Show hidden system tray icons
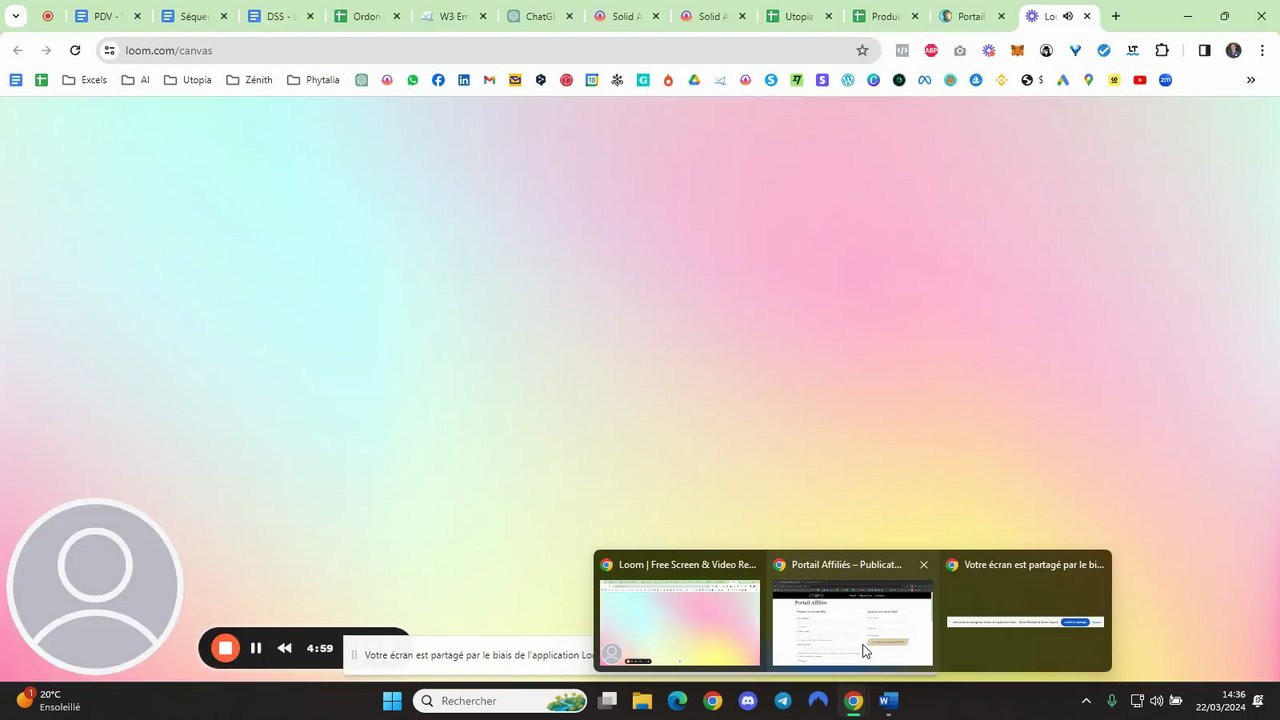Screen dimensions: 1280x720 1086,701
